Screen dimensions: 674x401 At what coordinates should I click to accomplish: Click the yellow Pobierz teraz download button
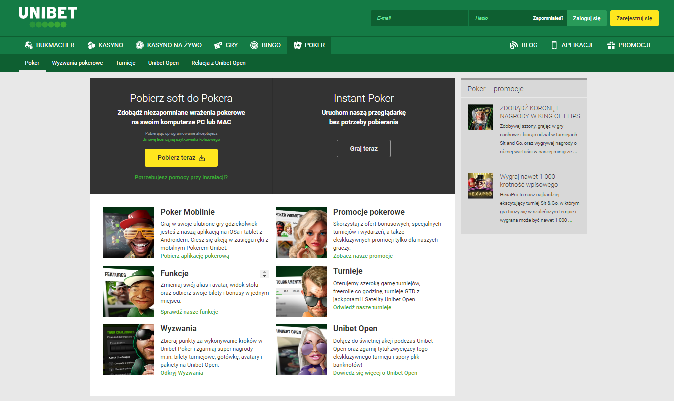181,158
